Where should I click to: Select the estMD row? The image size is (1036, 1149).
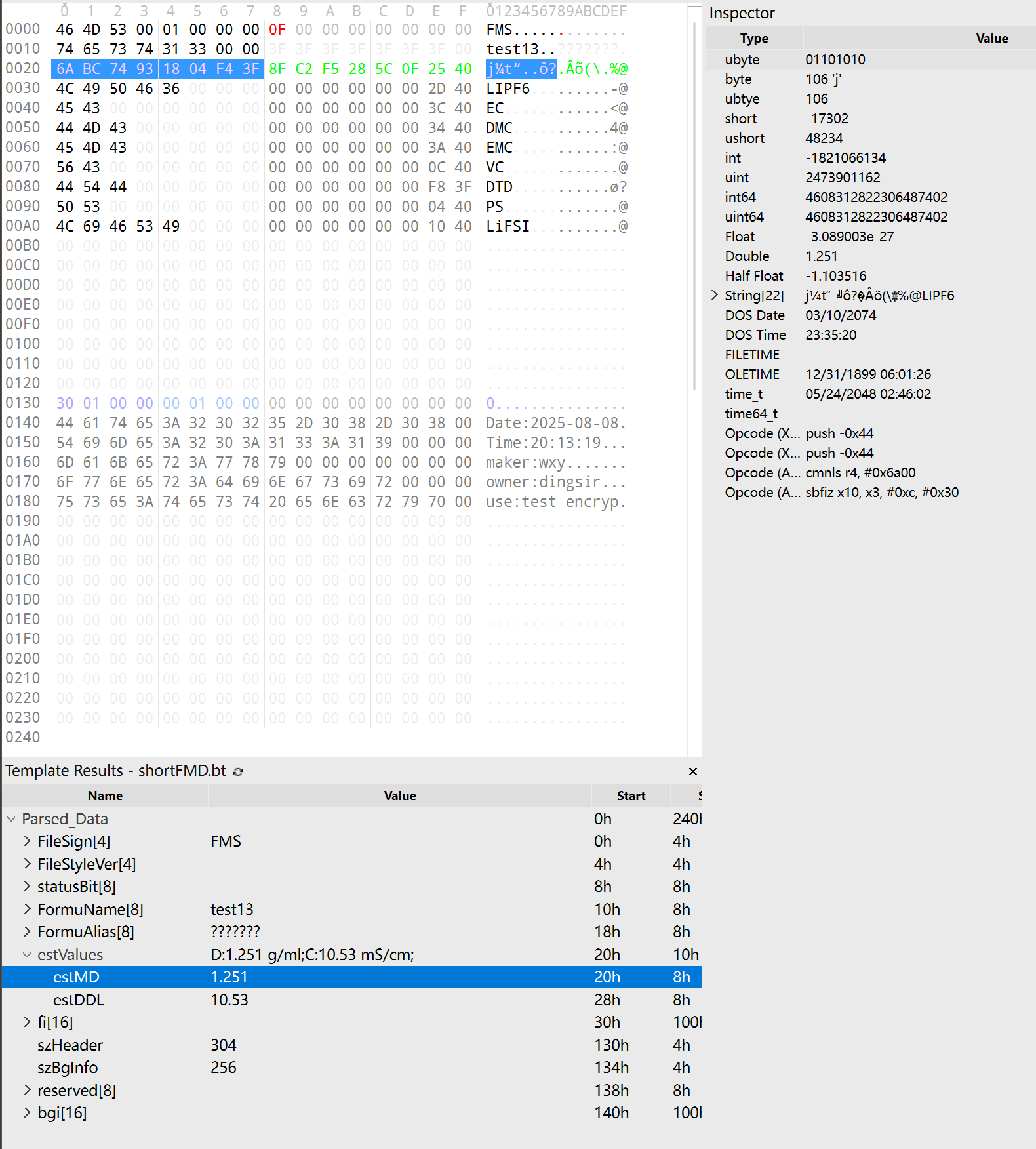point(352,977)
